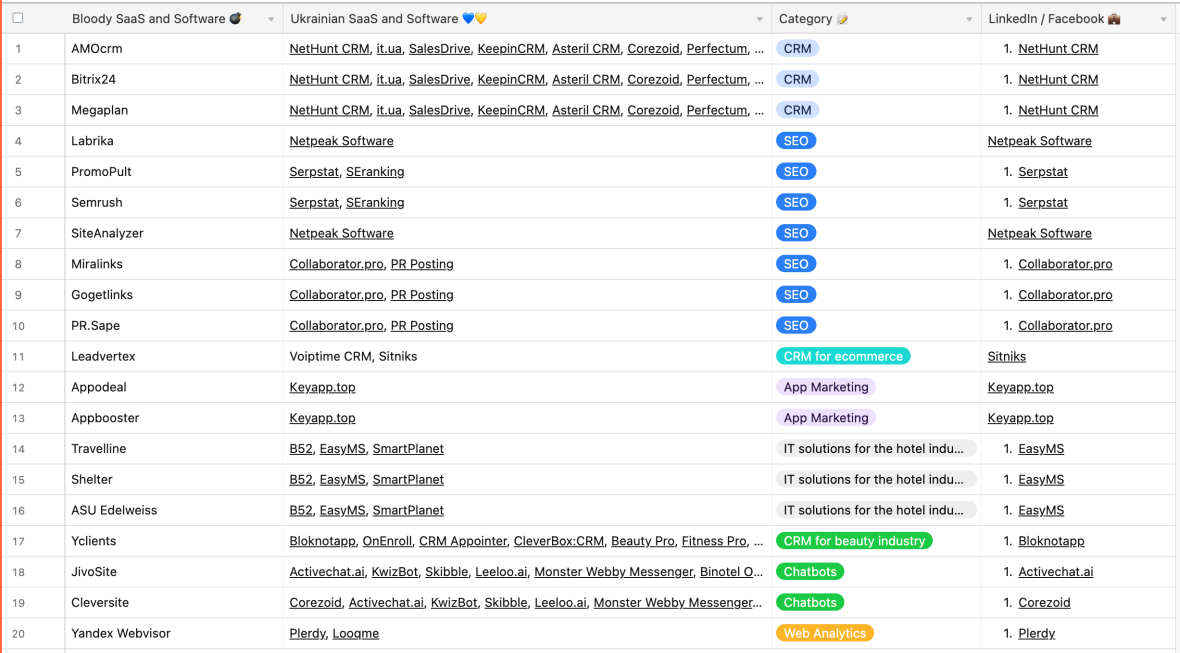
Task: Open it.ua link in Bitrix24 row
Action: point(389,80)
